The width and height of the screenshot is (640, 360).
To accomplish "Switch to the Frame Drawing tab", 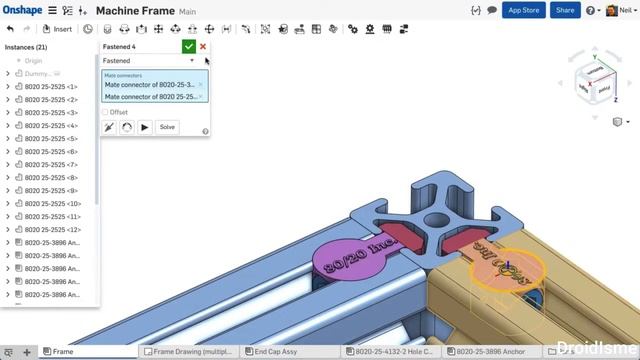I will coord(188,351).
